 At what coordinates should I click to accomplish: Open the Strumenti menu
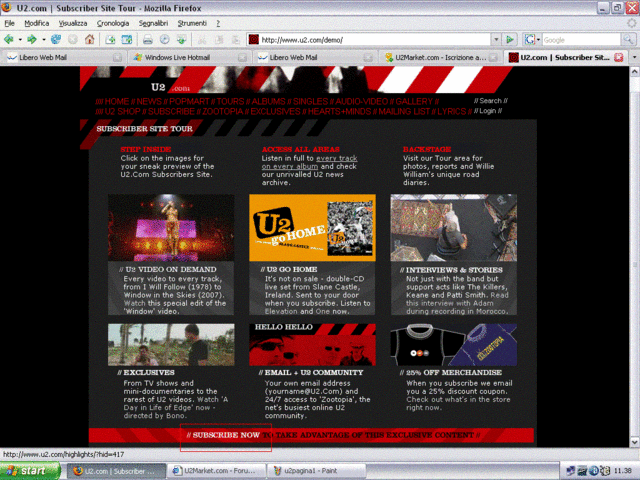[x=192, y=23]
